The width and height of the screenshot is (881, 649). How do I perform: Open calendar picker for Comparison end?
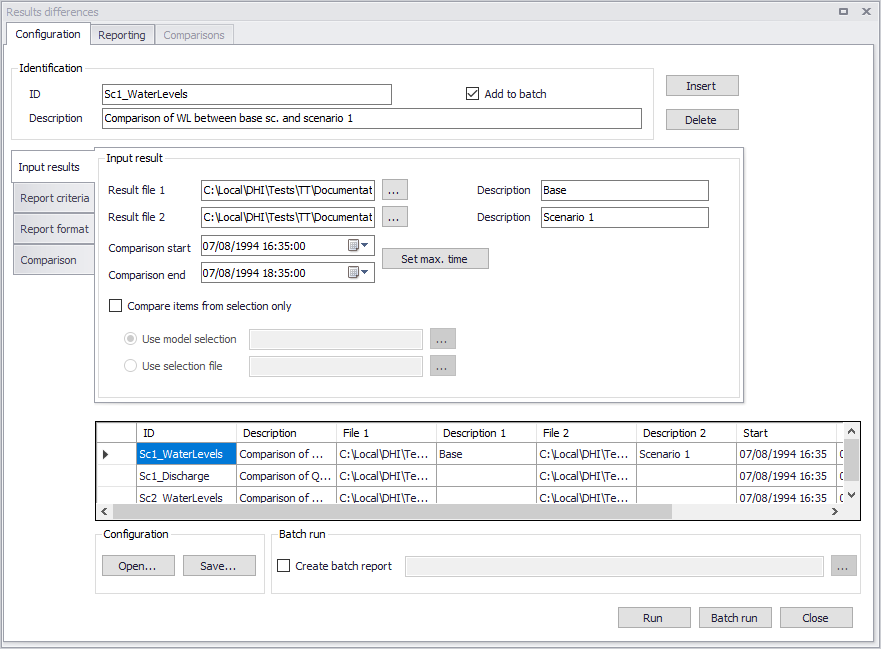click(x=353, y=273)
